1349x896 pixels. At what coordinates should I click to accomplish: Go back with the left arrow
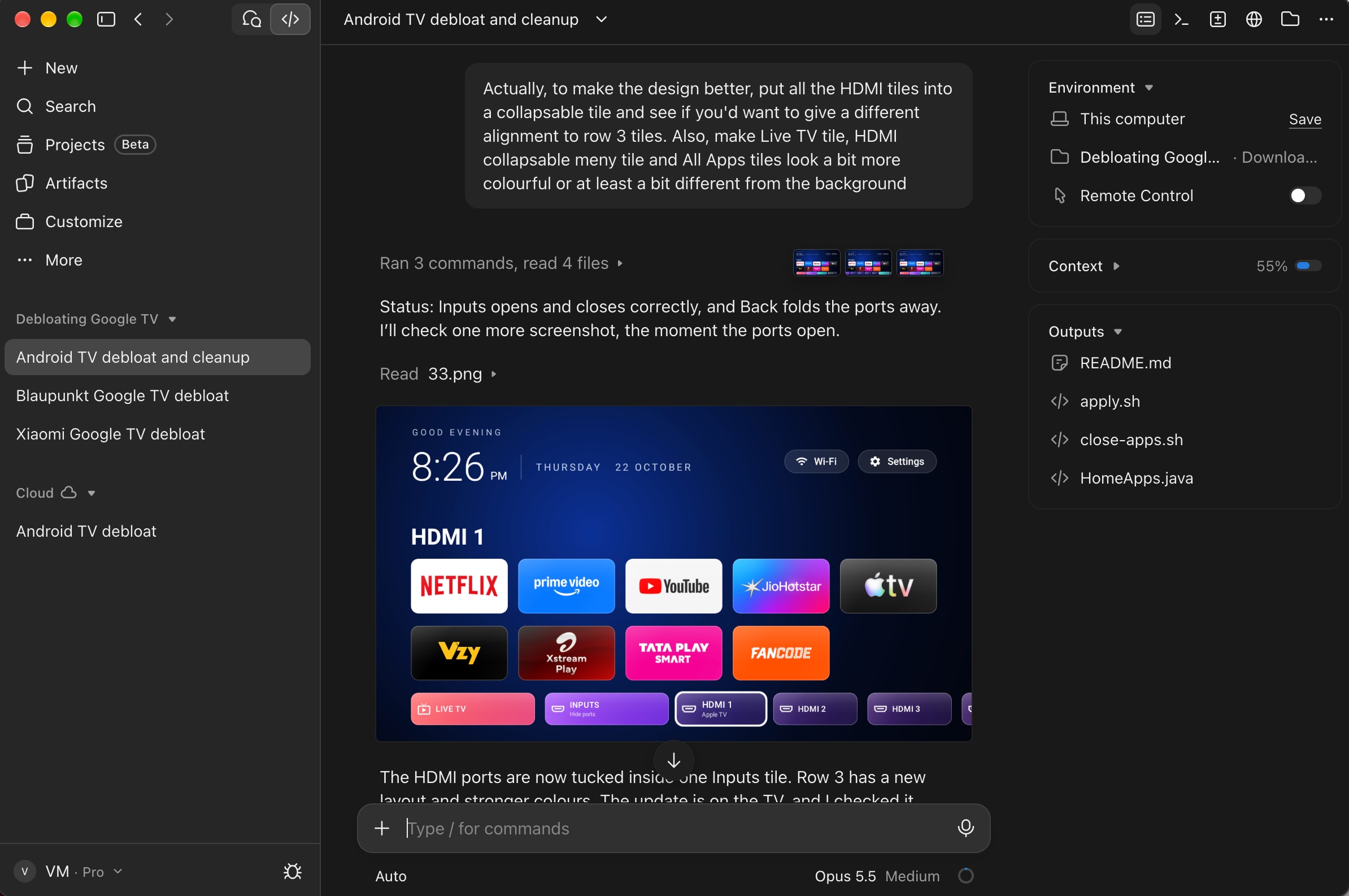click(x=138, y=19)
